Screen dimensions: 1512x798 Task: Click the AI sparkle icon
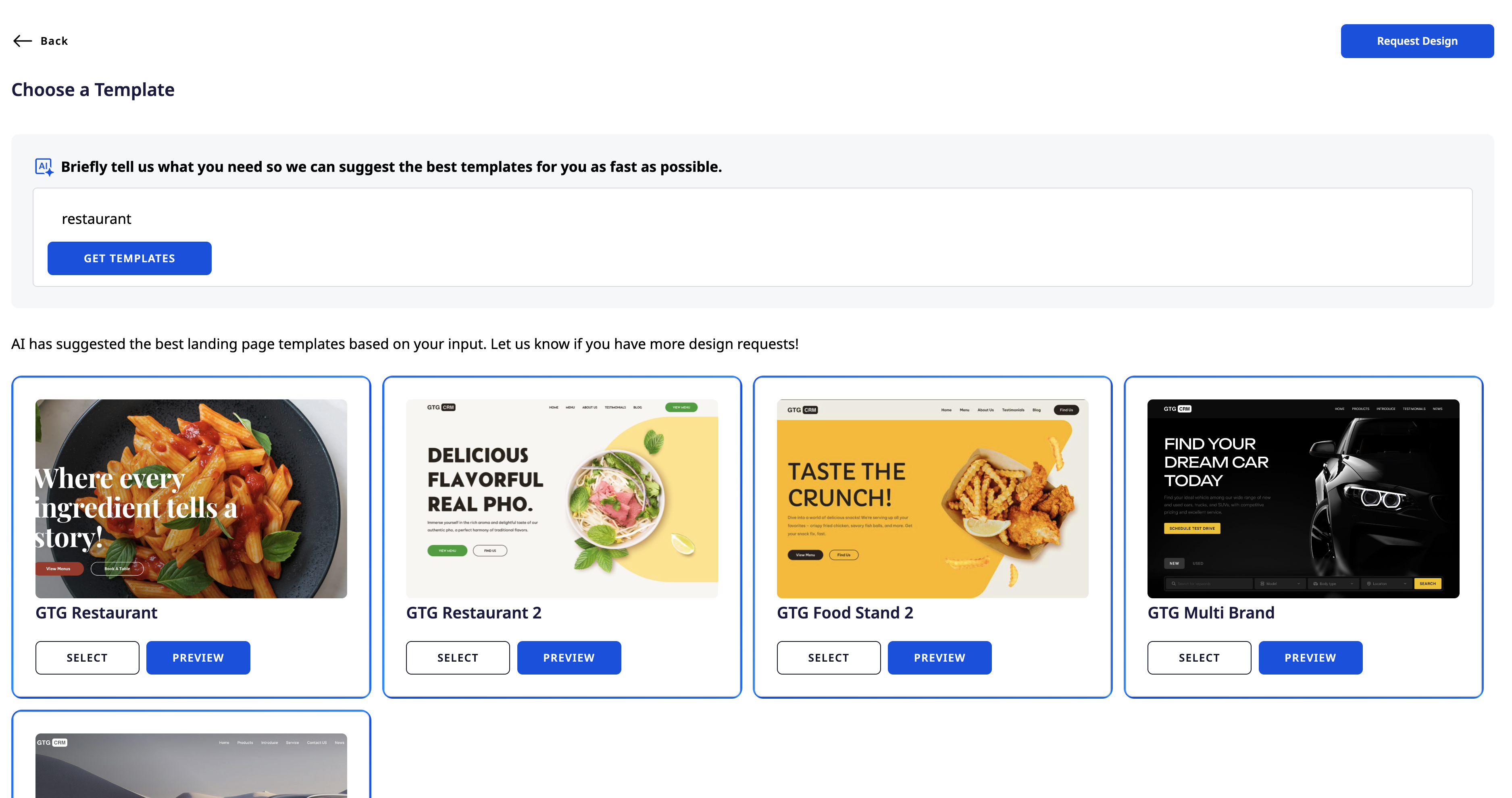(x=44, y=167)
